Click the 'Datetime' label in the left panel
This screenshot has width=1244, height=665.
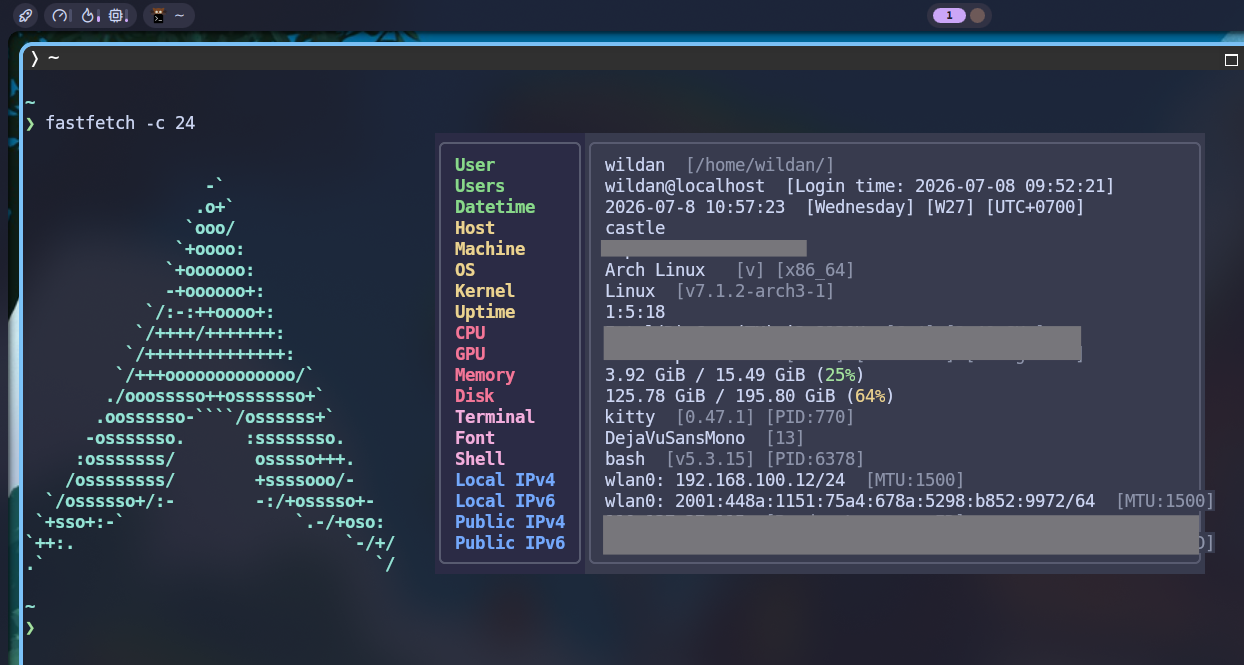(495, 207)
